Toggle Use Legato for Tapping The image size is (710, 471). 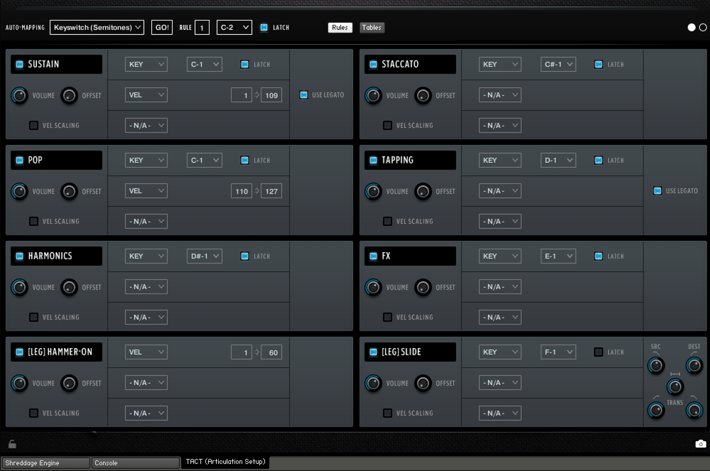coord(658,191)
